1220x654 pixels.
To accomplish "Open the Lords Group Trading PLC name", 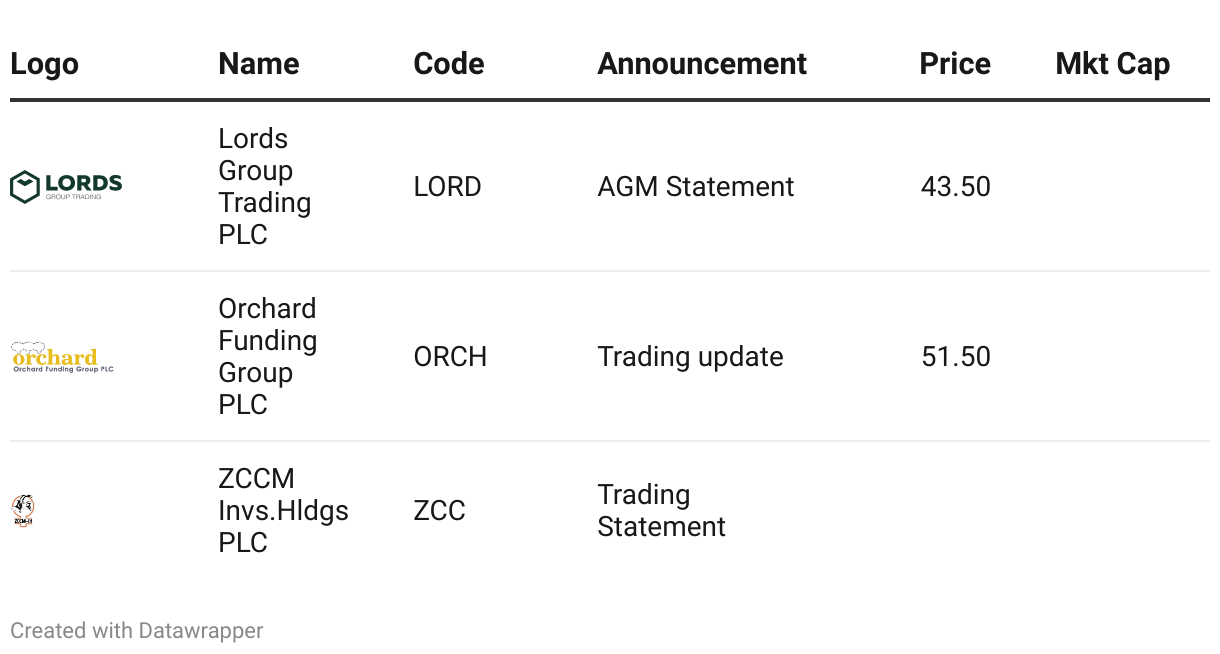I will pos(264,187).
